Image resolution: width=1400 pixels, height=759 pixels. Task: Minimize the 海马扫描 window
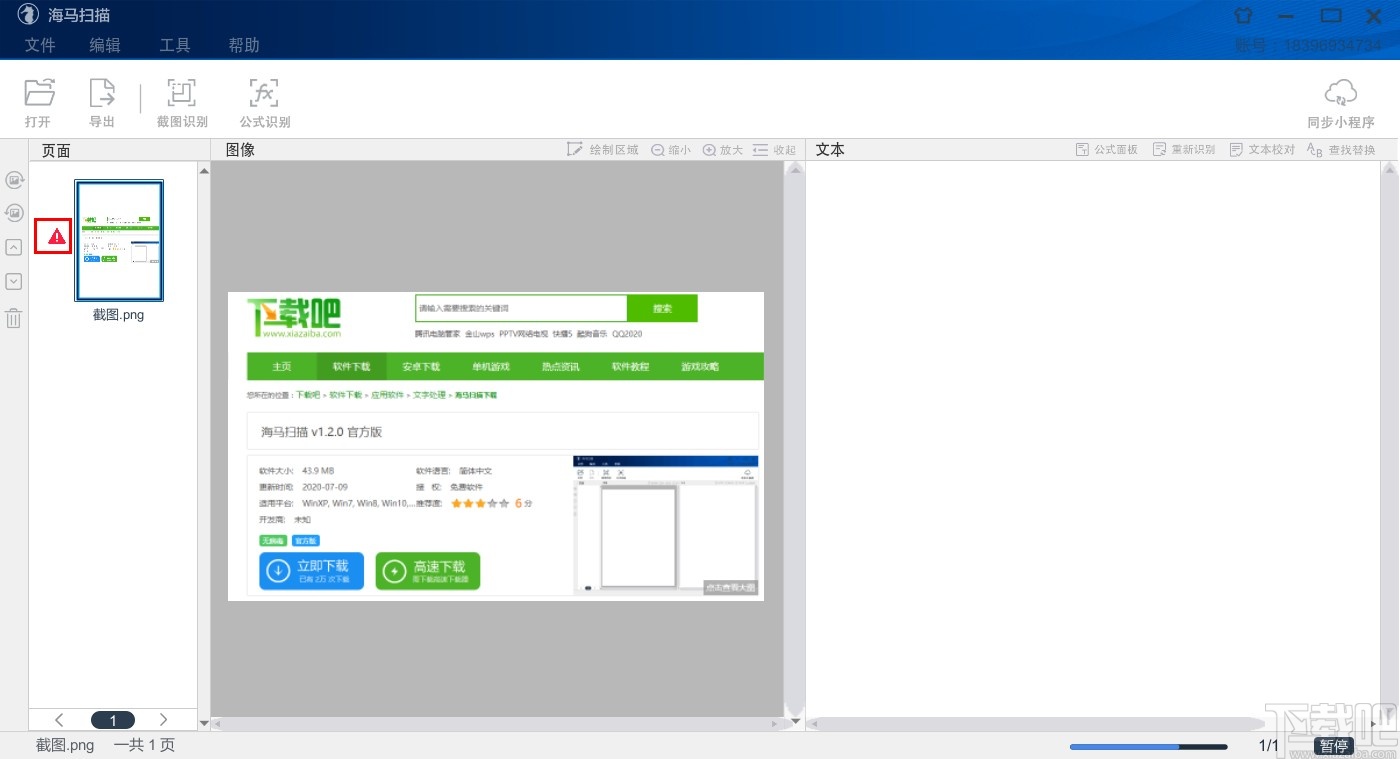(1286, 16)
